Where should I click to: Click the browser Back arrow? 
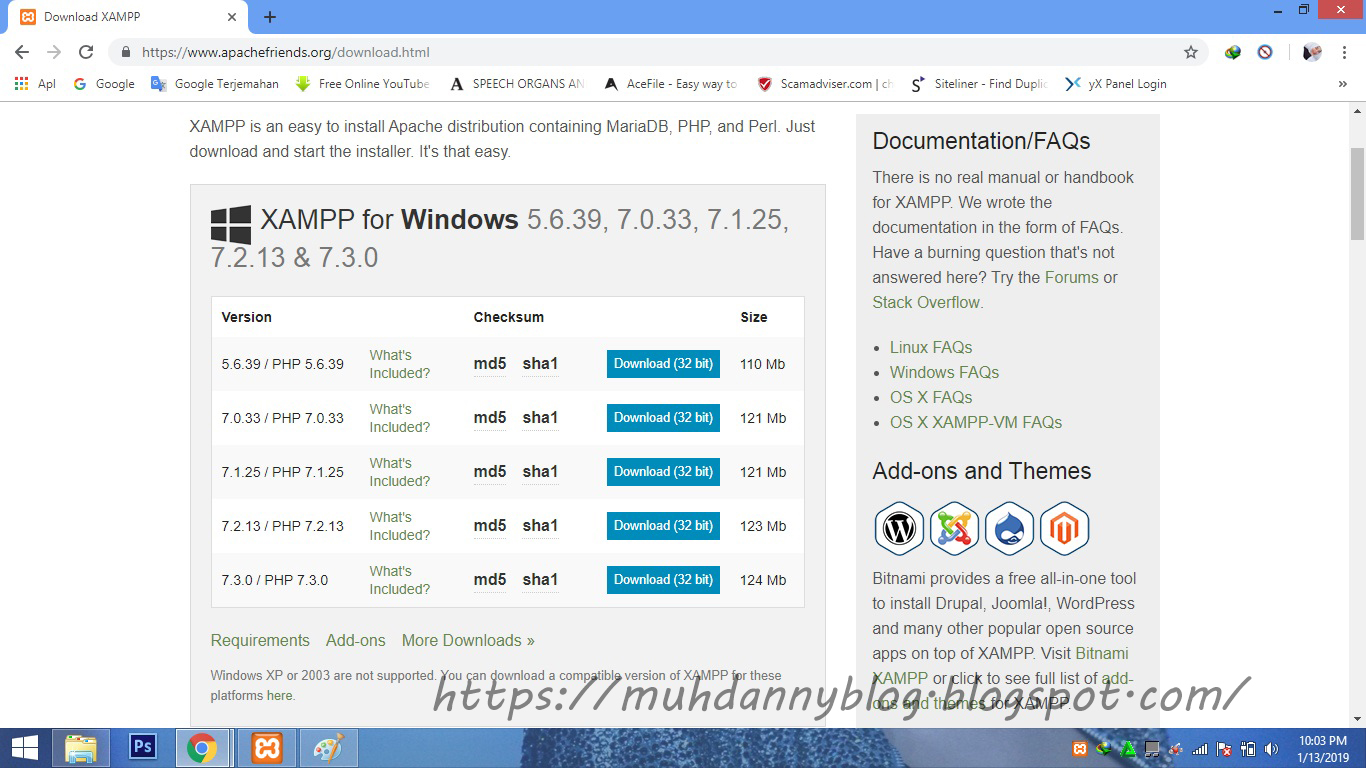(22, 52)
